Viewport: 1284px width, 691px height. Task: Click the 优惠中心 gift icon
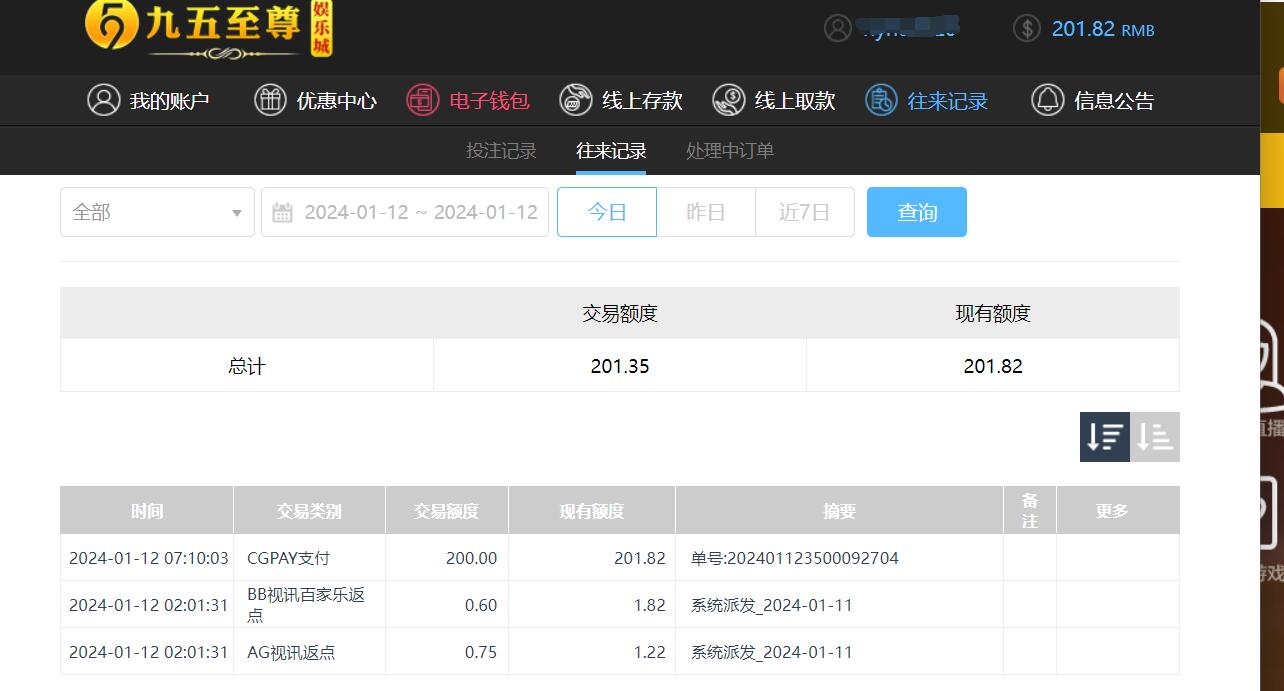(270, 100)
